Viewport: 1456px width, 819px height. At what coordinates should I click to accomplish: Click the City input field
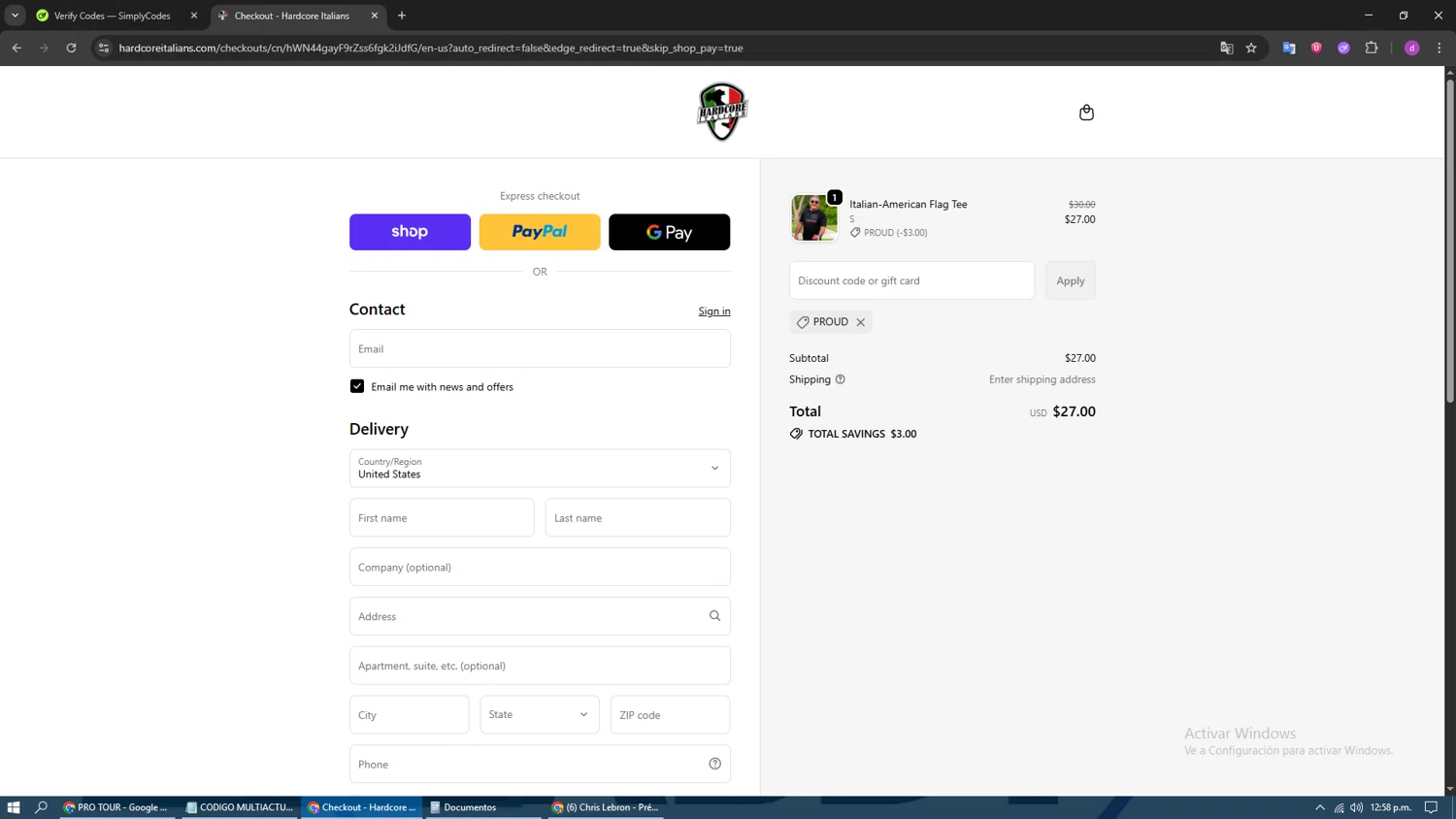[410, 714]
